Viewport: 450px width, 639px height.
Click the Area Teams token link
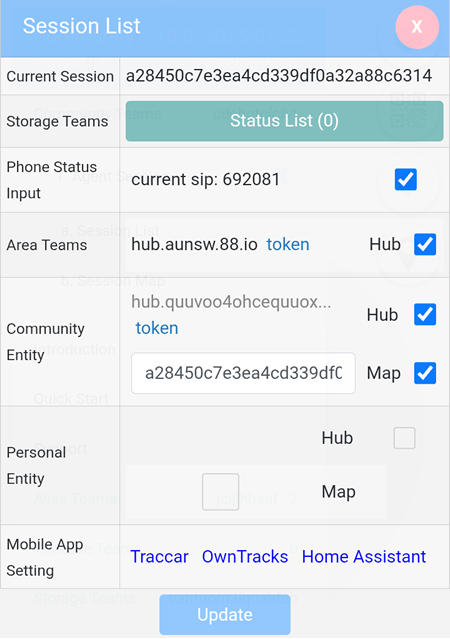[x=288, y=245]
